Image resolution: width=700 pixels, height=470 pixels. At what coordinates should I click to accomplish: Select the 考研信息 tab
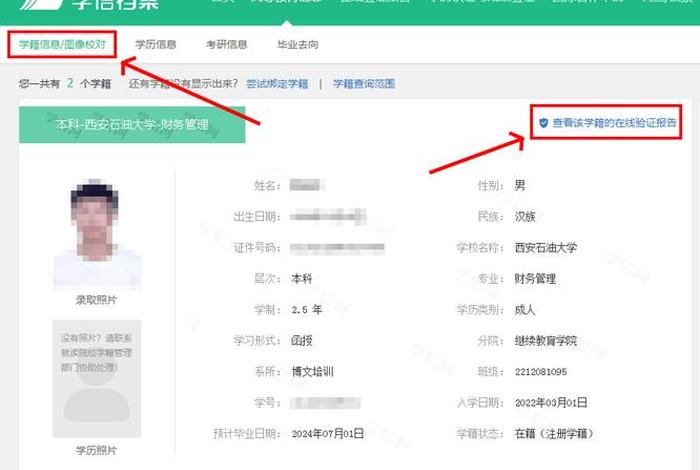pyautogui.click(x=226, y=45)
